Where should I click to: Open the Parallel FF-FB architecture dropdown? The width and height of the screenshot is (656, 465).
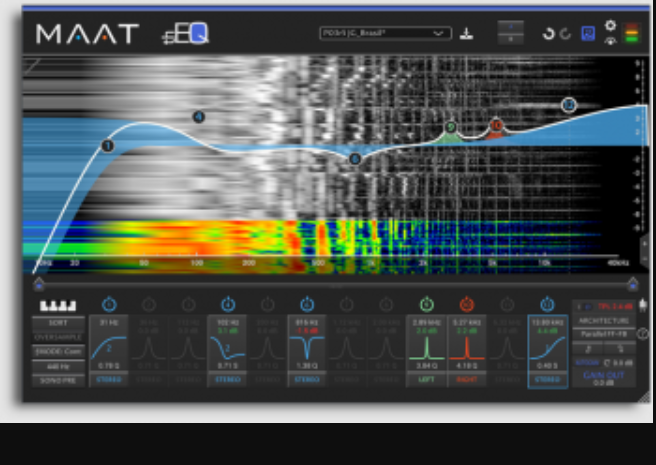click(x=605, y=334)
